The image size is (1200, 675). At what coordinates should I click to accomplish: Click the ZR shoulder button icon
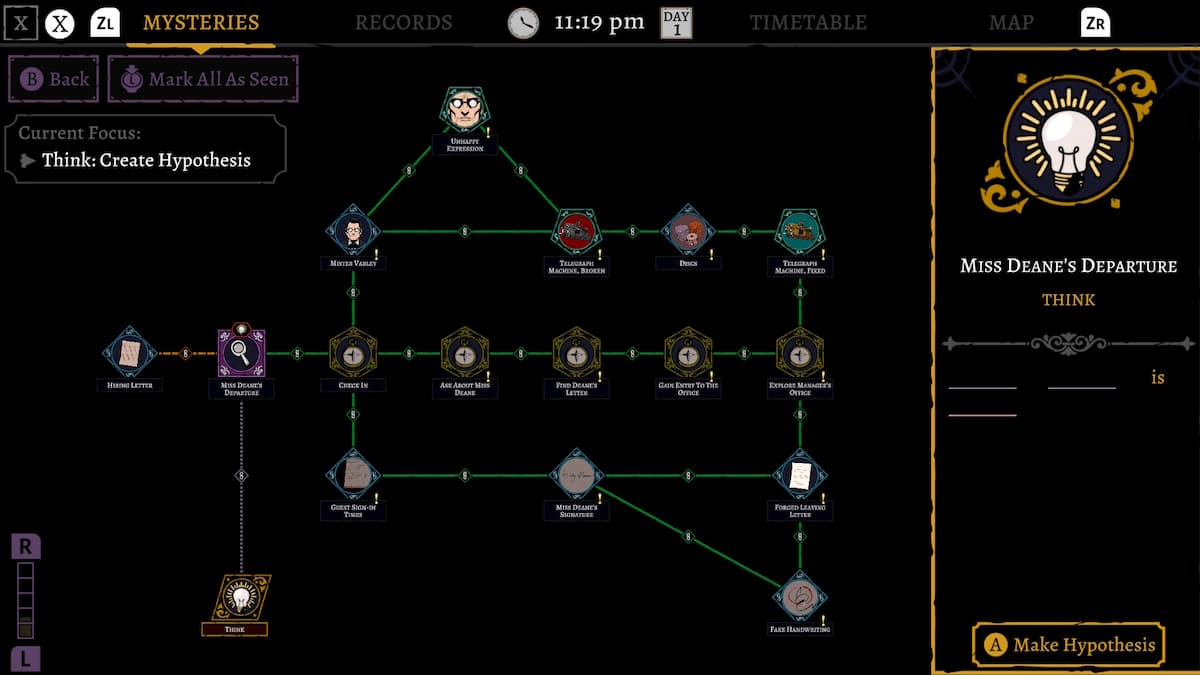pos(1096,22)
